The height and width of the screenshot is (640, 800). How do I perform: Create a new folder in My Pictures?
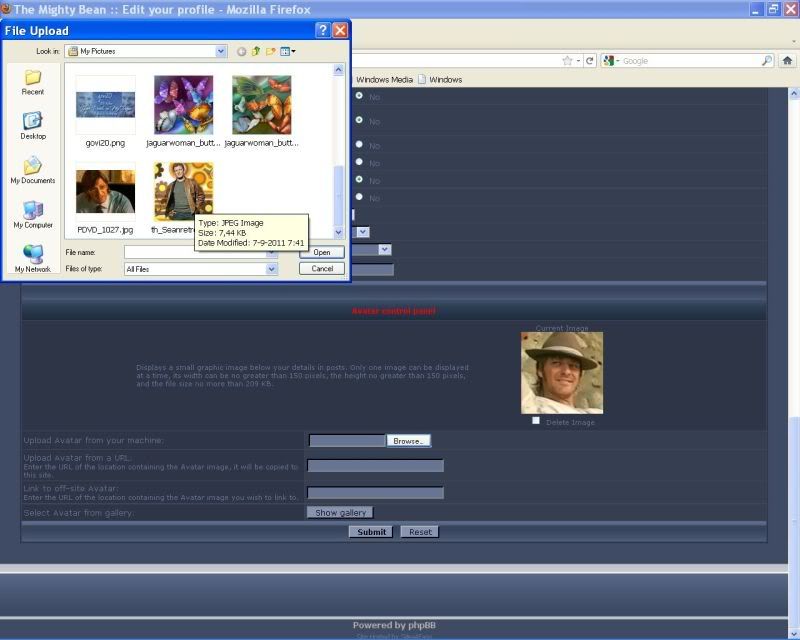(270, 51)
